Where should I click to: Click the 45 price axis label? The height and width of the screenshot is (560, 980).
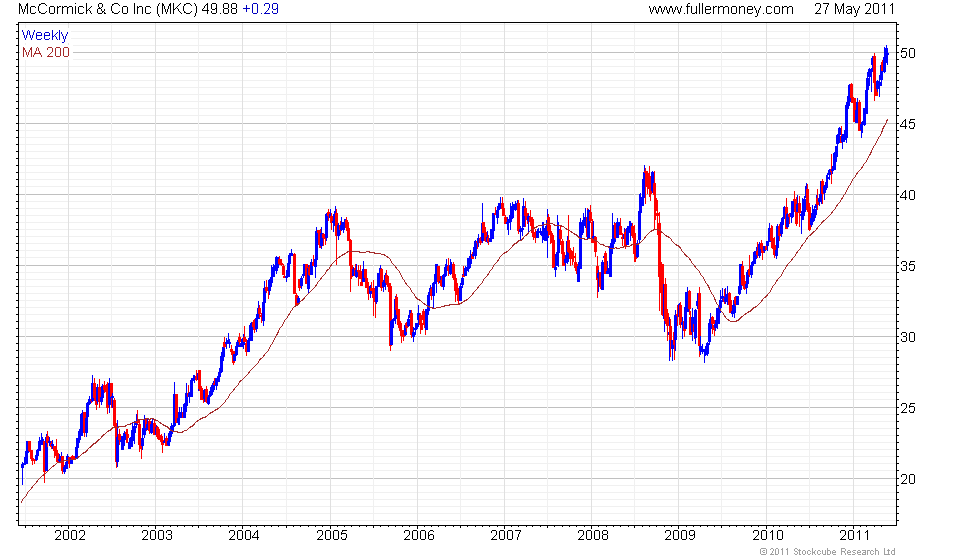tap(908, 124)
